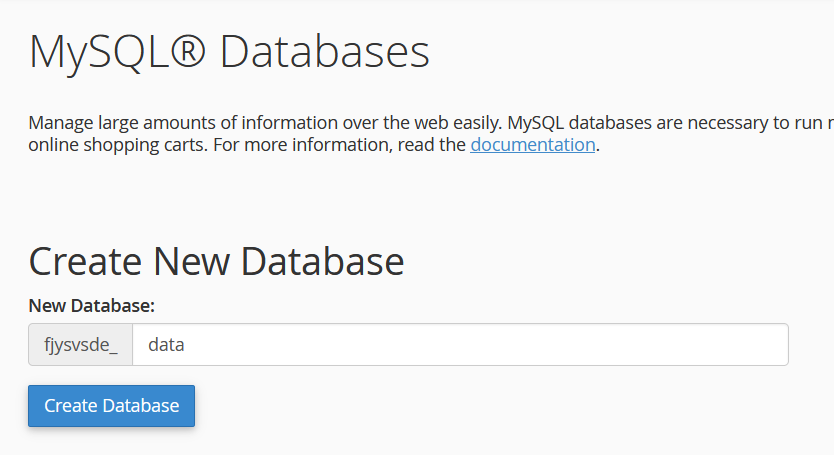Viewport: 834px width, 455px height.
Task: Click the word 'data' in the field
Action: (166, 345)
